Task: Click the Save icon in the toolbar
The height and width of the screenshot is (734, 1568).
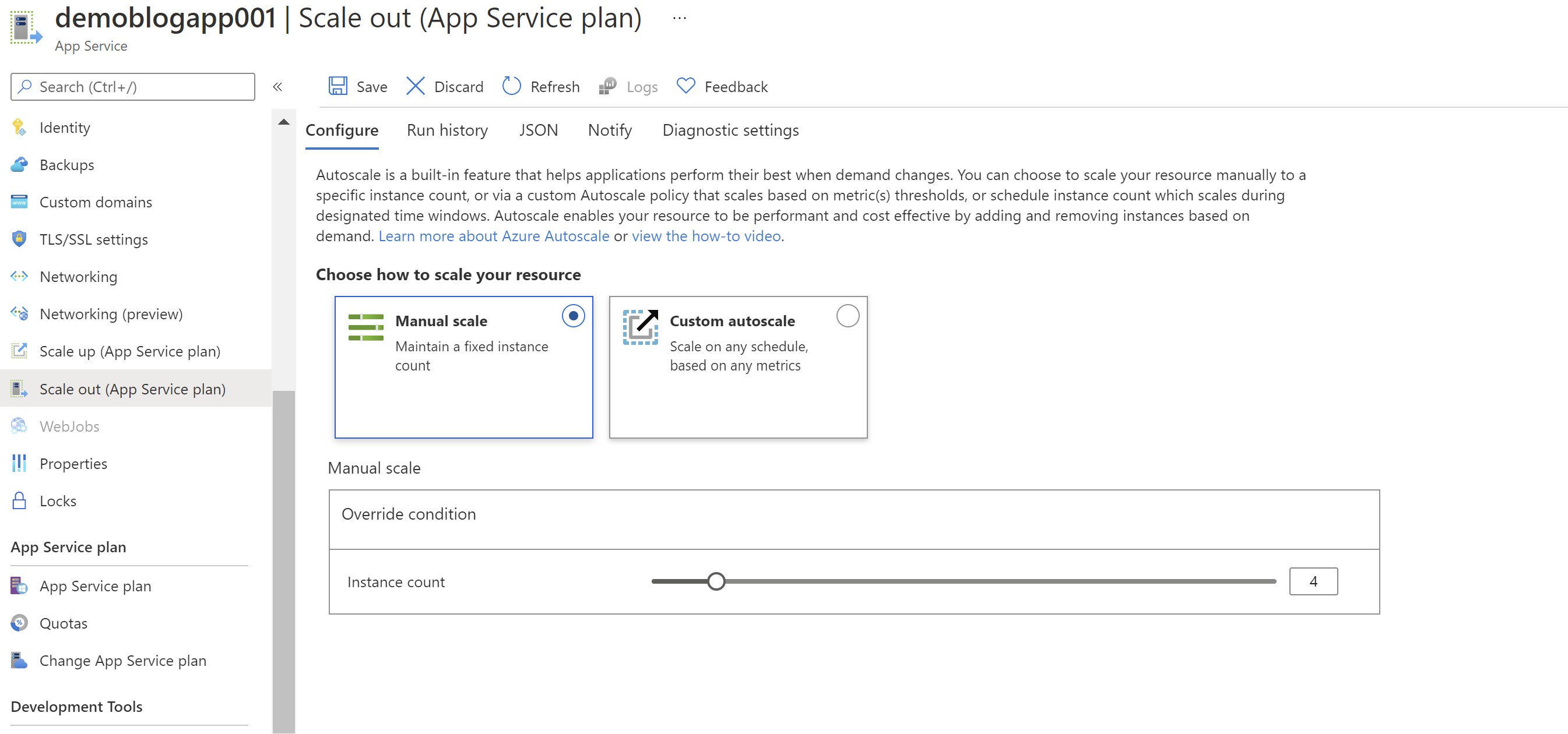Action: [x=339, y=86]
